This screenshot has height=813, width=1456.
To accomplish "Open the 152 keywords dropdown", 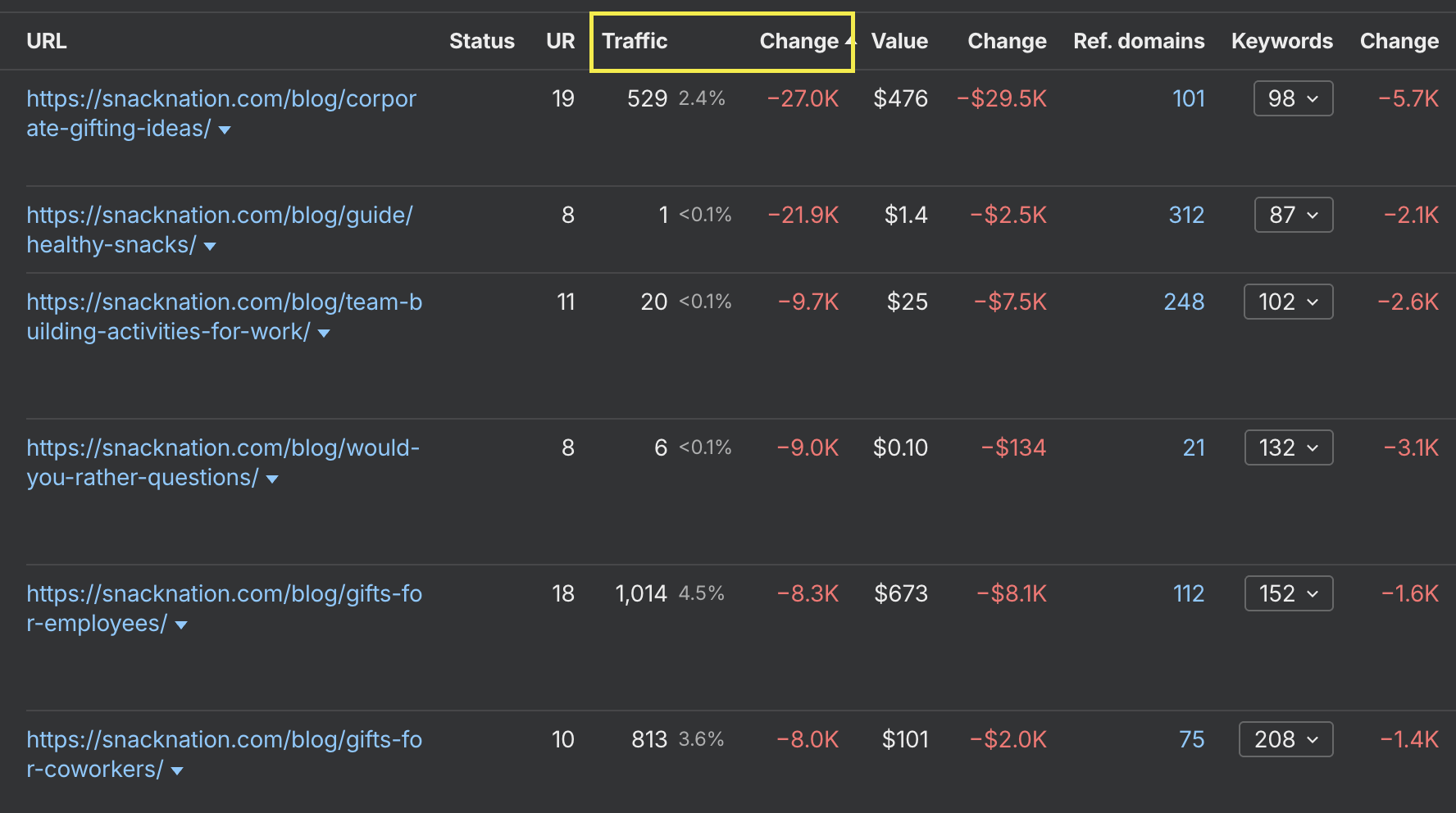I will tap(1289, 593).
